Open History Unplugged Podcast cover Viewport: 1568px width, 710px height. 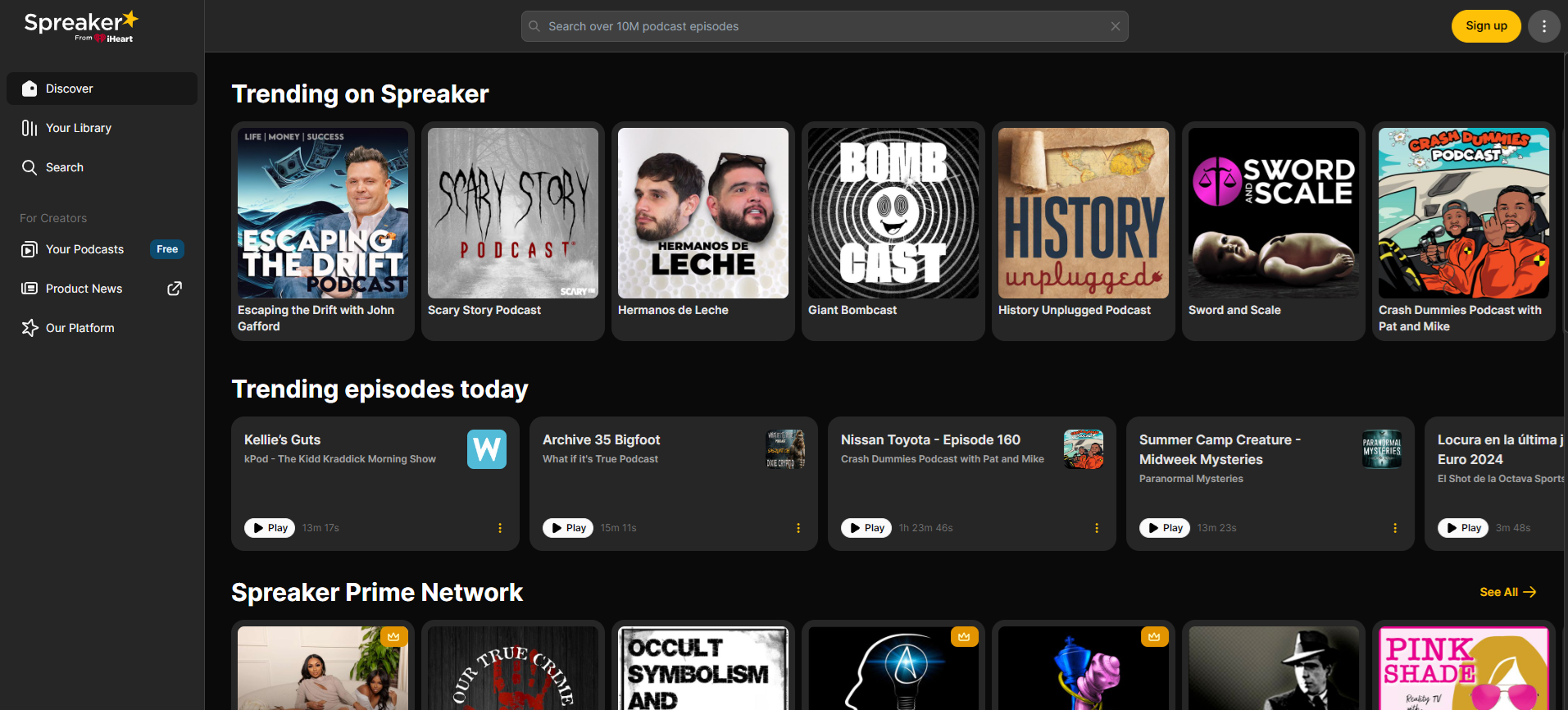click(x=1084, y=213)
